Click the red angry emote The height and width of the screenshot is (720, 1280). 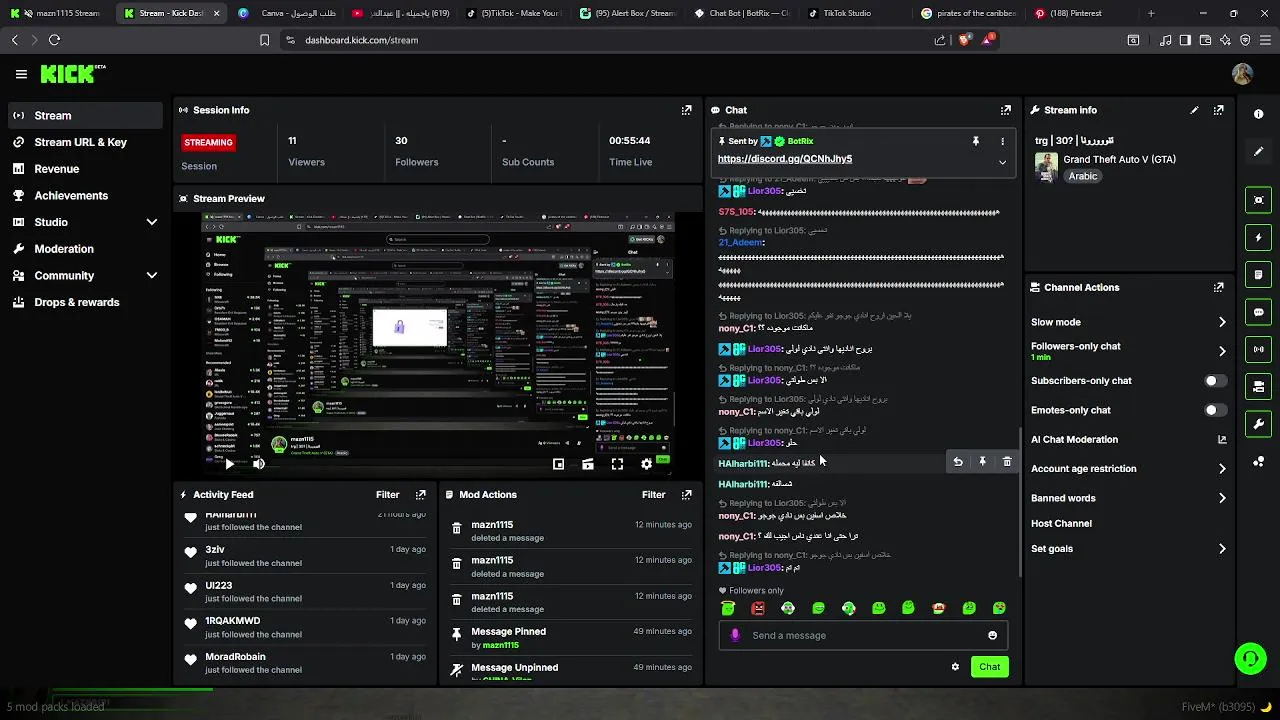tap(758, 608)
